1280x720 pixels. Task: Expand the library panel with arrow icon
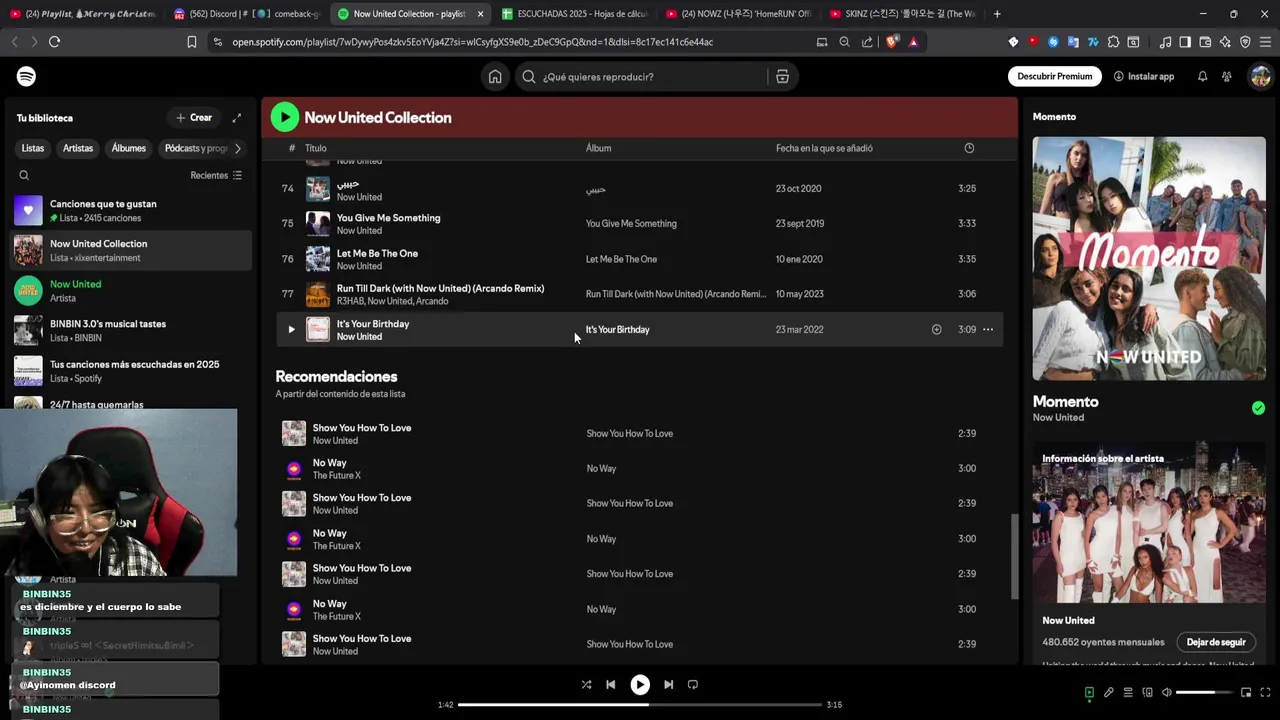[237, 118]
